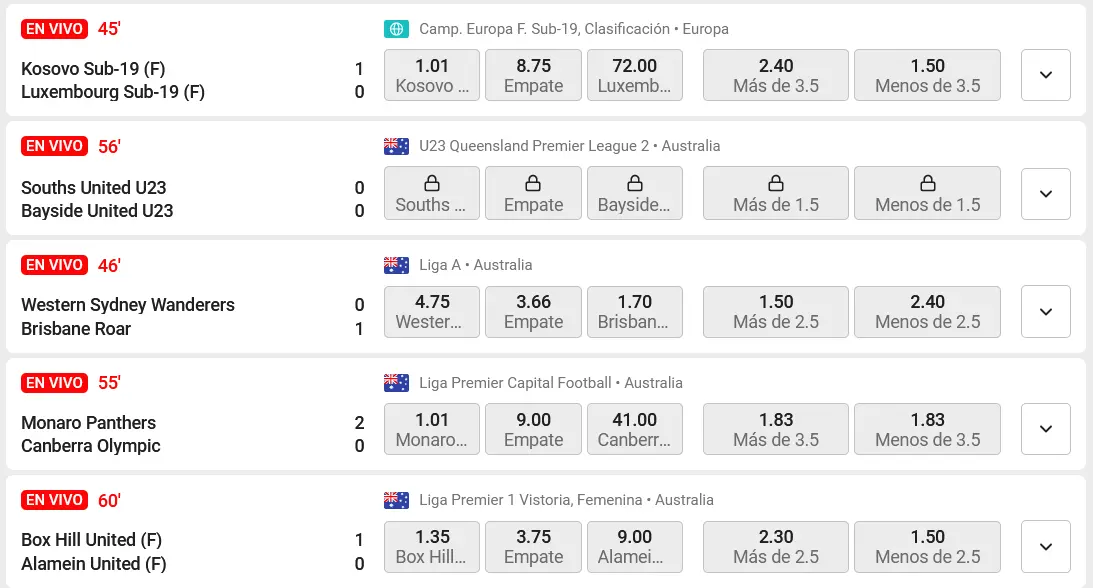Expand more markets for Kosovo Sub-19 match

pyautogui.click(x=1045, y=75)
